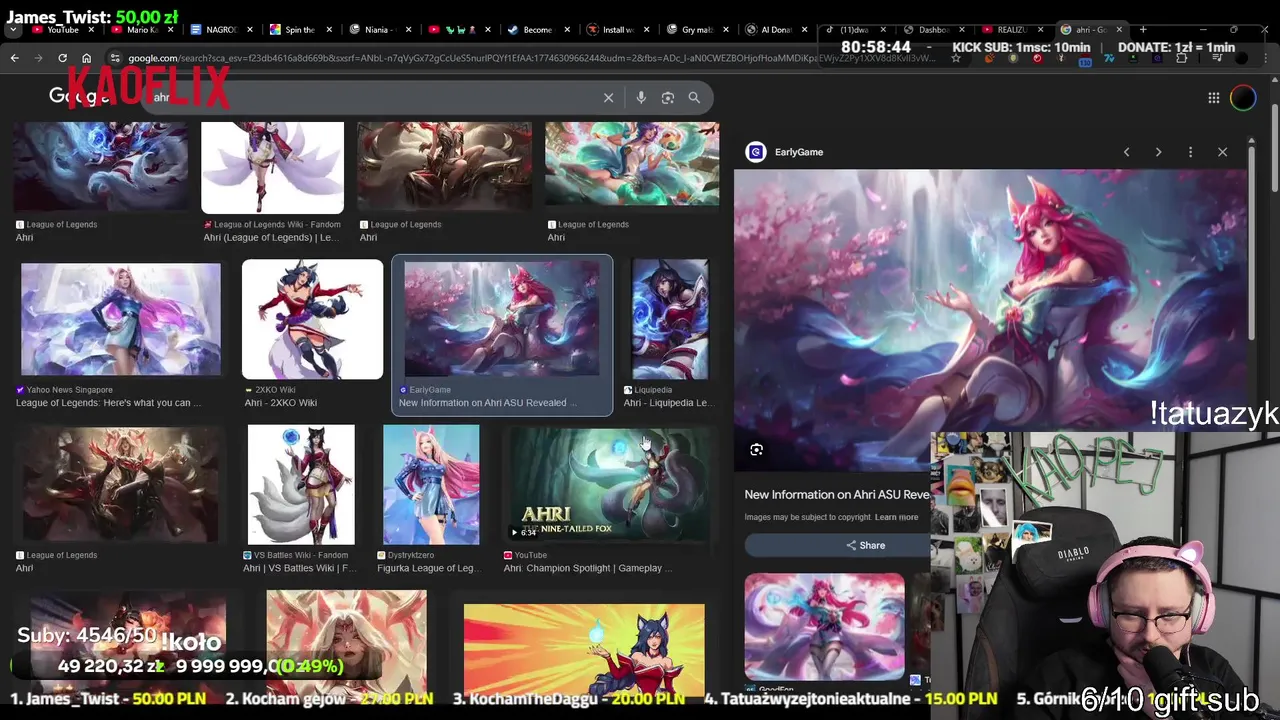
Task: Switch to the 'Gry mał' tab
Action: click(x=696, y=30)
